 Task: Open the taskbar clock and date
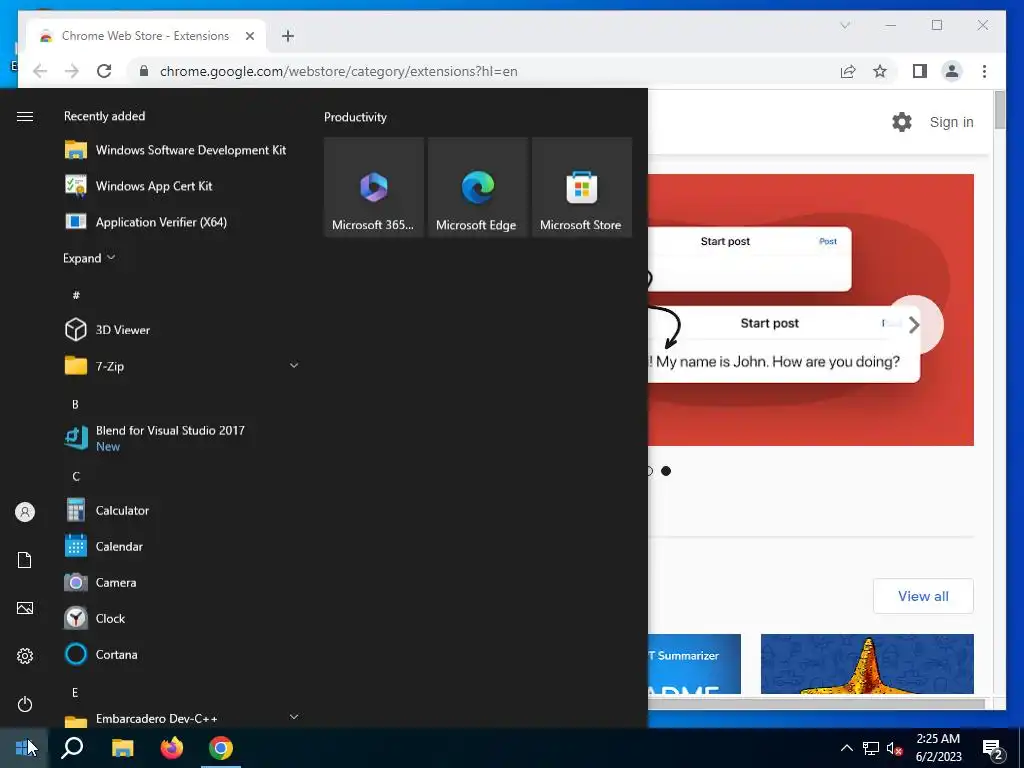[x=938, y=748]
